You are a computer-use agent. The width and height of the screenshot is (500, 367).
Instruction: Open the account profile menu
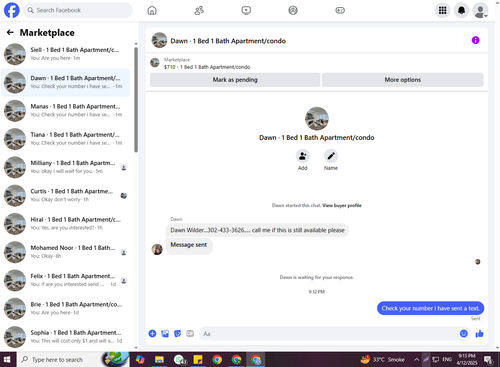click(480, 11)
